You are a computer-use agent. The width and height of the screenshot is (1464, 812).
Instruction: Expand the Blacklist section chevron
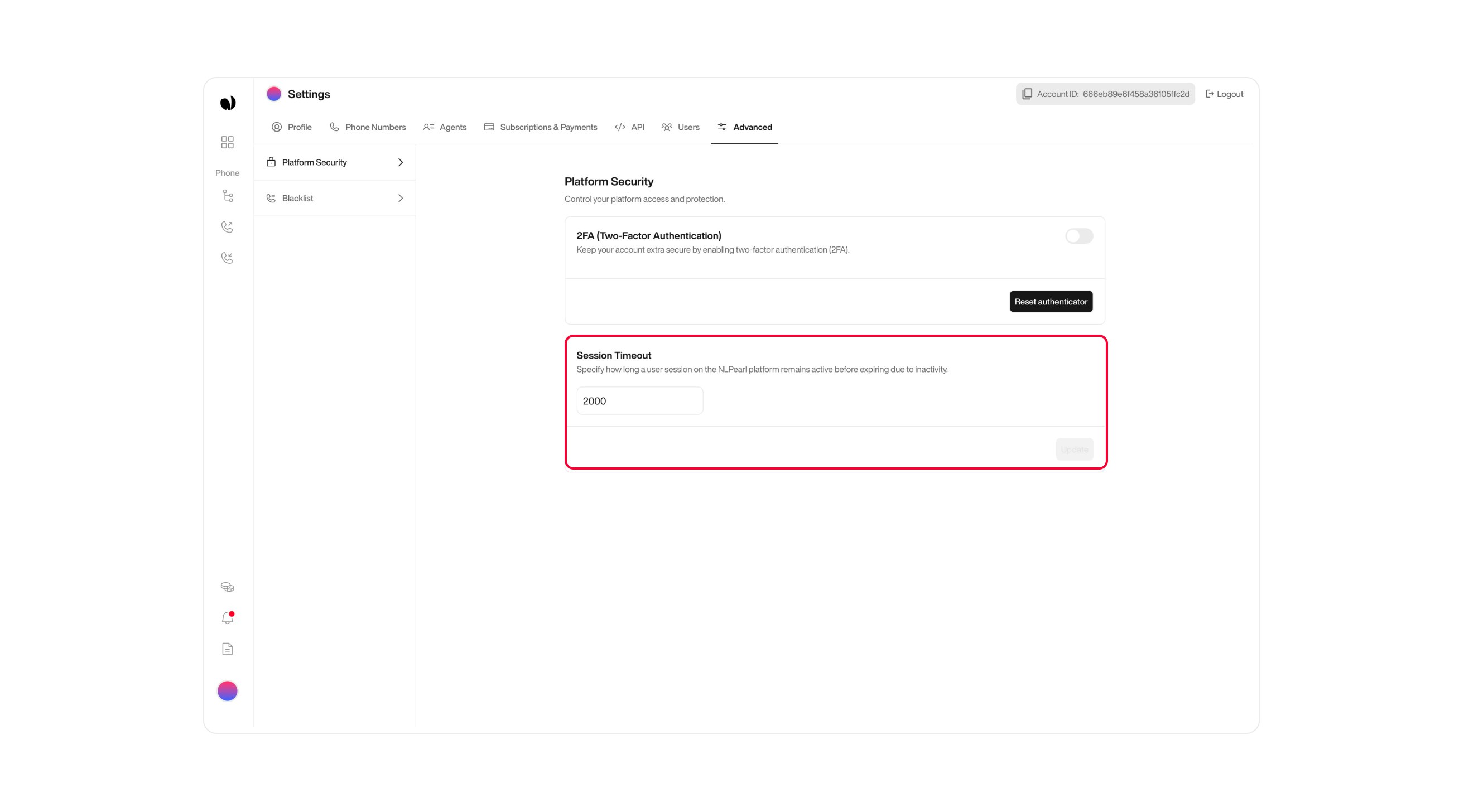click(x=400, y=198)
